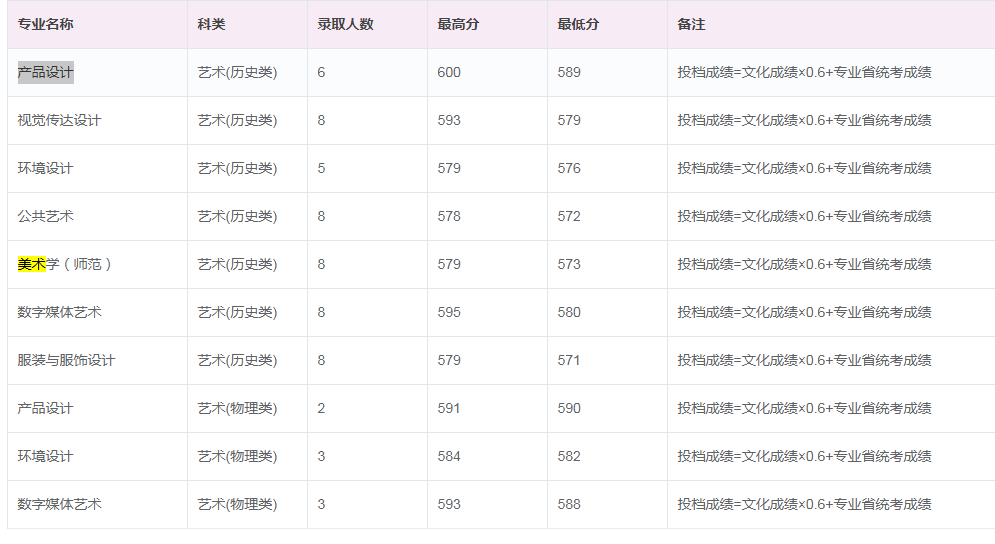Screen dimensions: 995x544
Task: Click lowest score 573
Action: 569,264
